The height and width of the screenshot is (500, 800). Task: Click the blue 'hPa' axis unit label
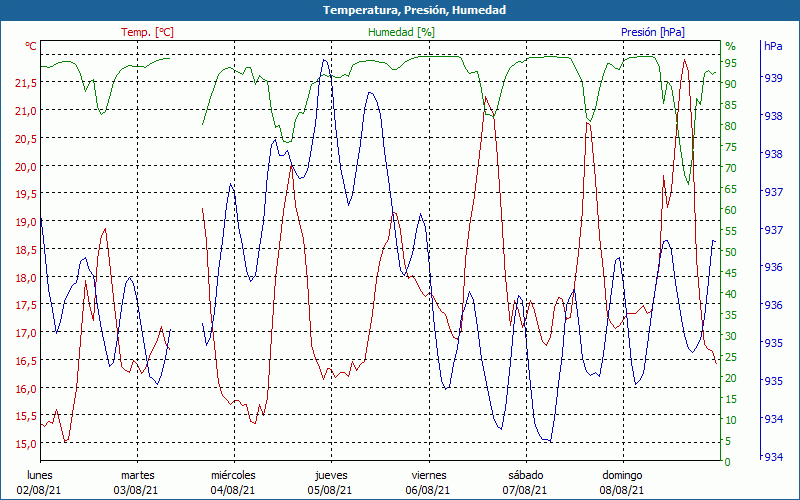[773, 46]
